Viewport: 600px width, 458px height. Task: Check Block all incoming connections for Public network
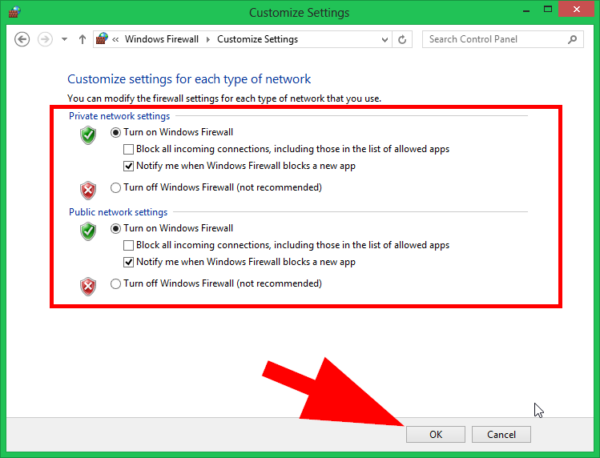[x=128, y=246]
